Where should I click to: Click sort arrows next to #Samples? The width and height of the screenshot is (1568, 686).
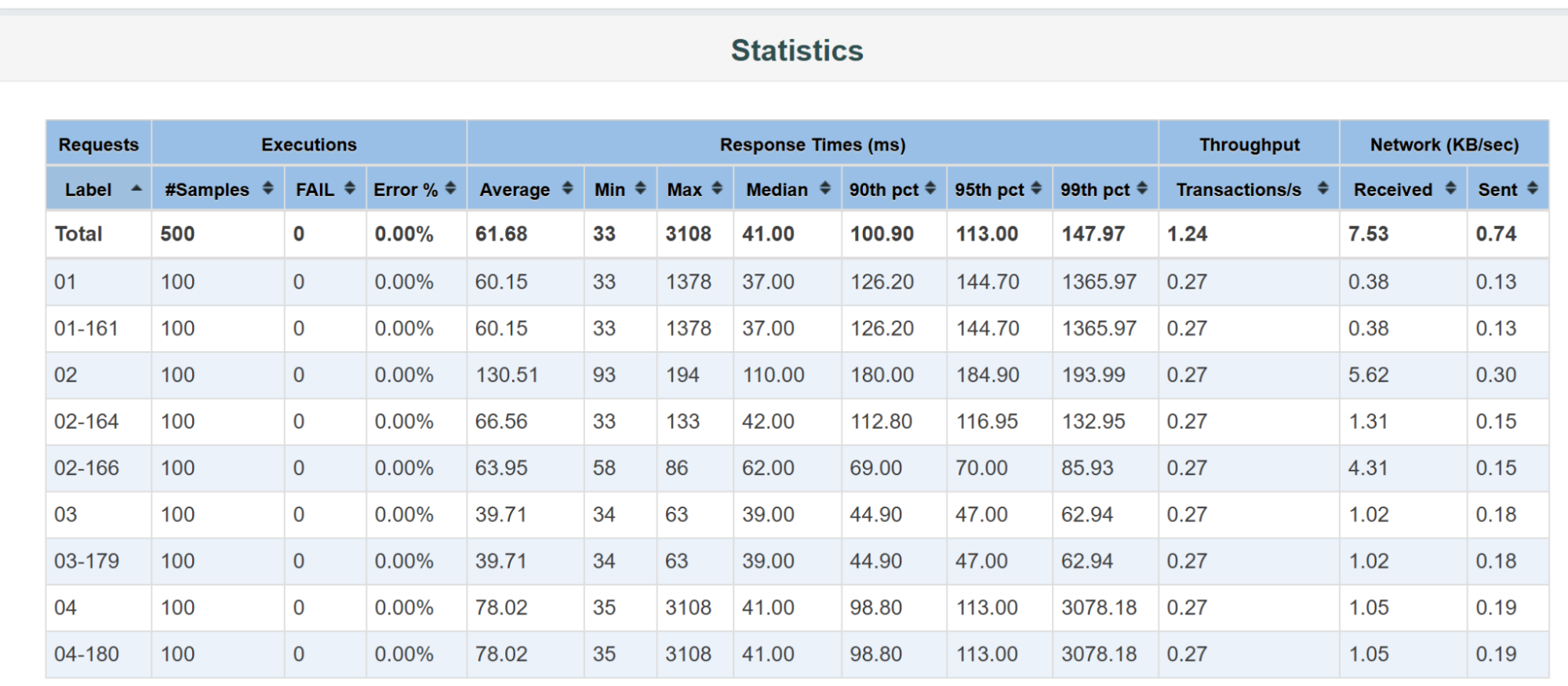[268, 188]
